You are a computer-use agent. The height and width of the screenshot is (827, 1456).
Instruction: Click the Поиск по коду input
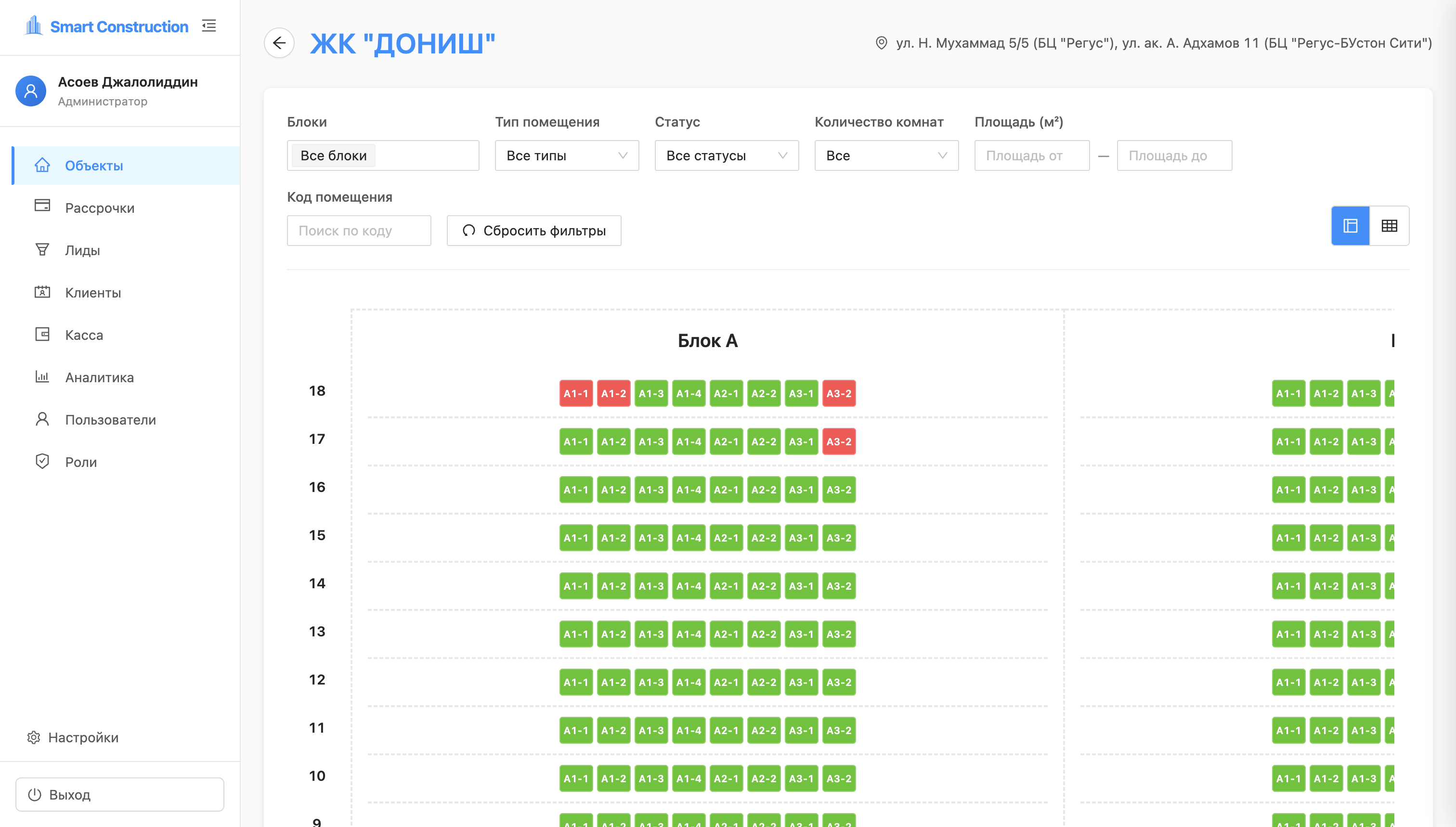click(x=359, y=231)
